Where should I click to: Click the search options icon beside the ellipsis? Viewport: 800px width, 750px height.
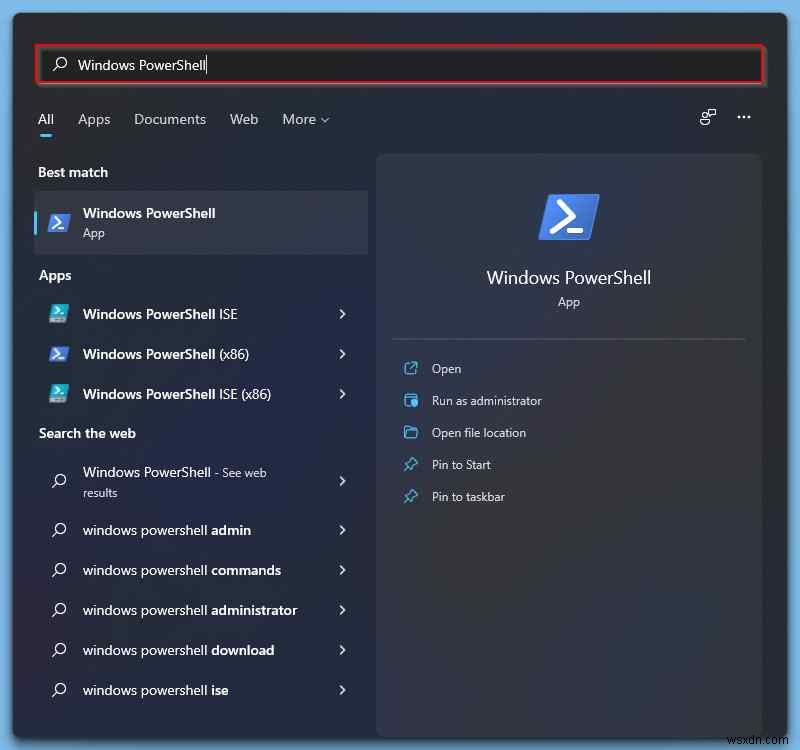coord(708,117)
